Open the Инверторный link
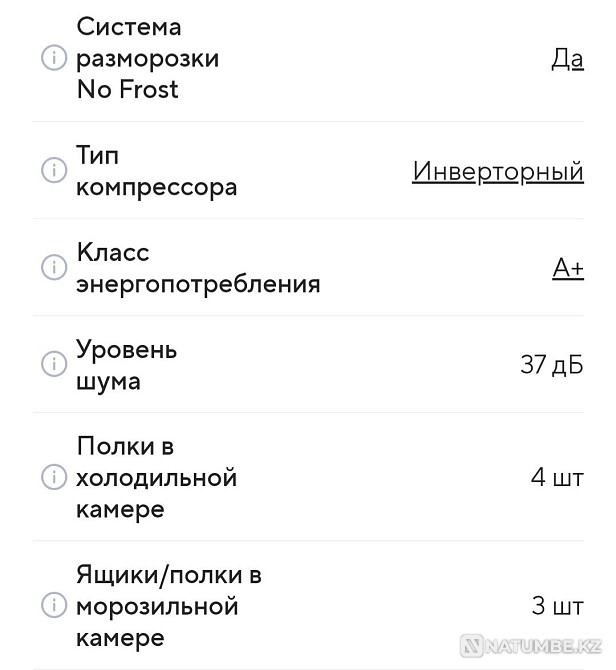Viewport: 616px width, 670px height. coord(498,171)
